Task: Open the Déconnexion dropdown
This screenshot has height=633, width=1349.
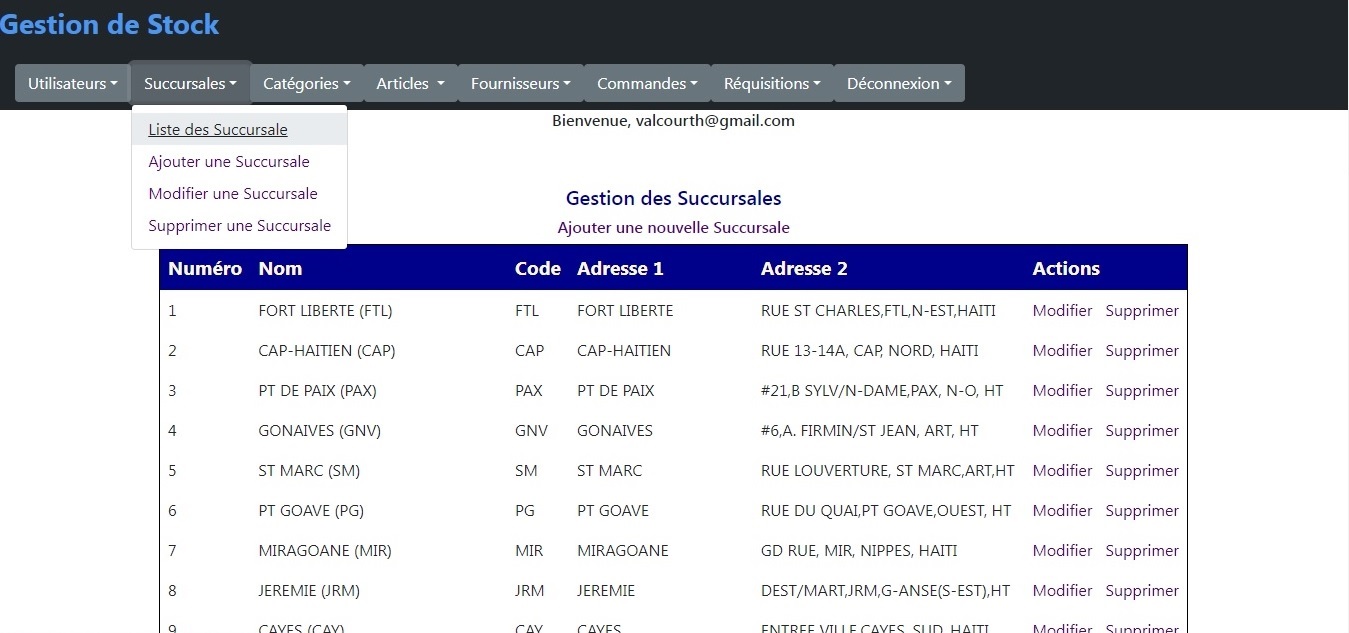Action: pos(899,84)
